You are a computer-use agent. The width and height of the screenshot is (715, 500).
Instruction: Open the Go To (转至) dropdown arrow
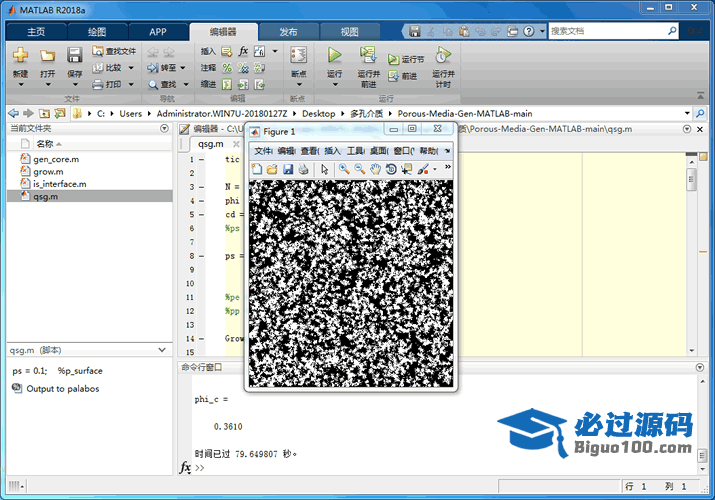pos(183,68)
